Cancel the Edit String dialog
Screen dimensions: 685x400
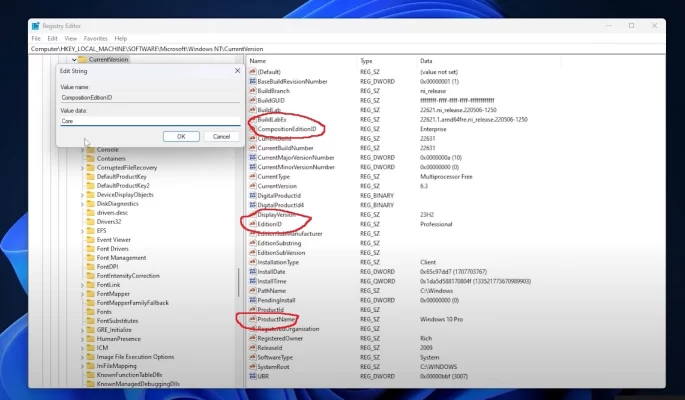pyautogui.click(x=222, y=136)
